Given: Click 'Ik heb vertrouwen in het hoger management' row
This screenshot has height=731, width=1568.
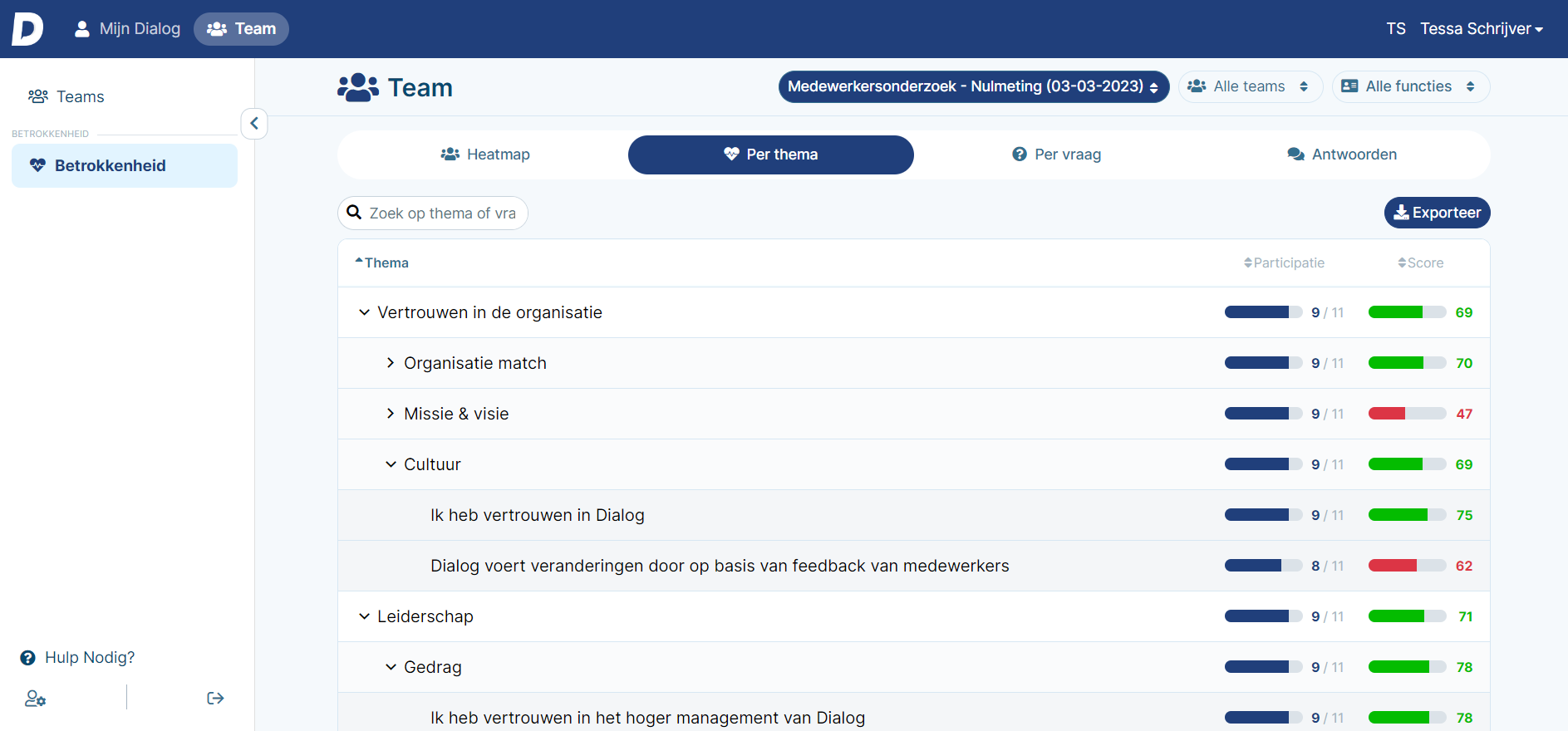Looking at the screenshot, I should [x=914, y=713].
